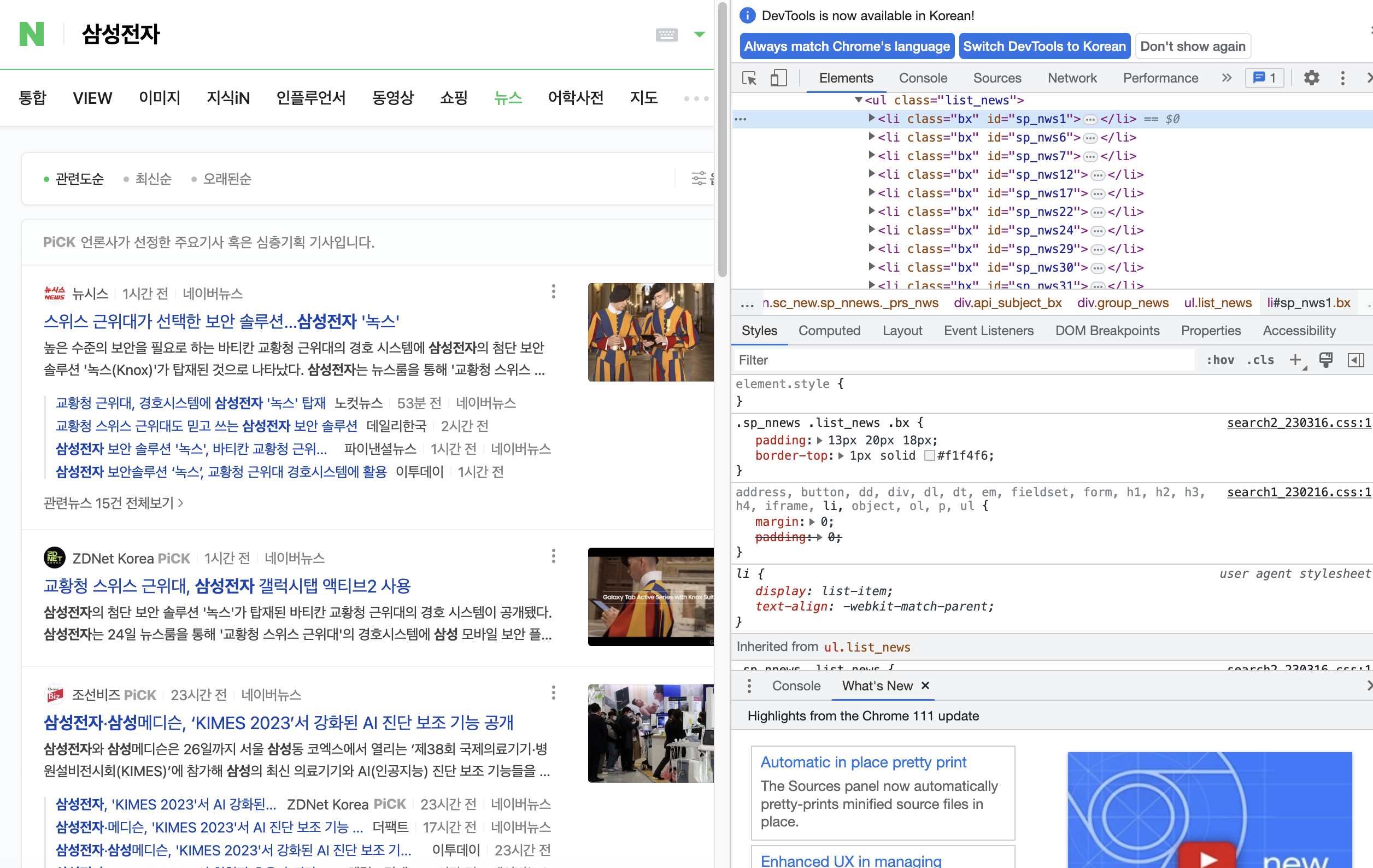This screenshot has height=868, width=1373.
Task: Open the Issues counter badge
Action: point(1264,78)
